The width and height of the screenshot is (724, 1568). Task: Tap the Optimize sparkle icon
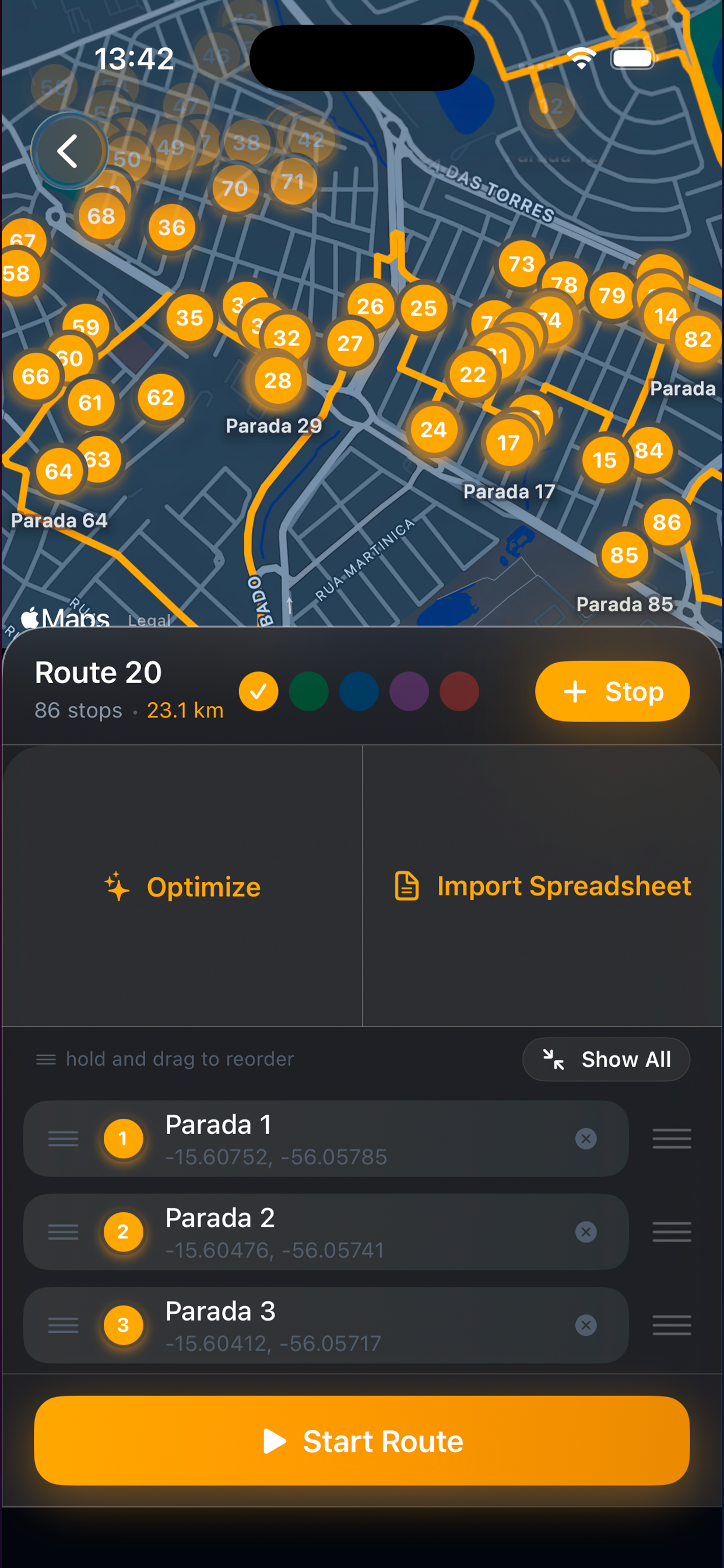pyautogui.click(x=117, y=886)
